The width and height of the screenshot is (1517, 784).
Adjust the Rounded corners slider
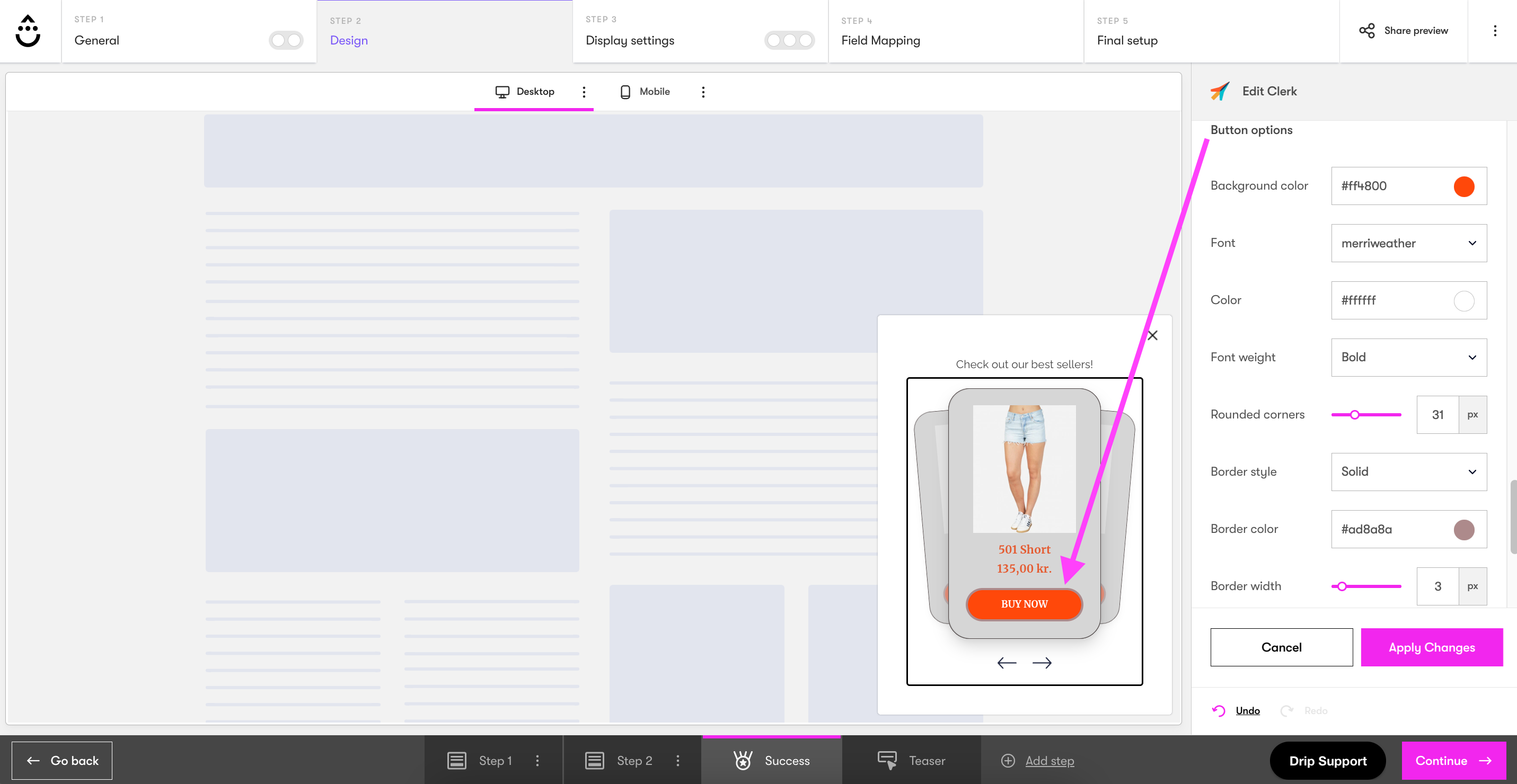(x=1366, y=414)
